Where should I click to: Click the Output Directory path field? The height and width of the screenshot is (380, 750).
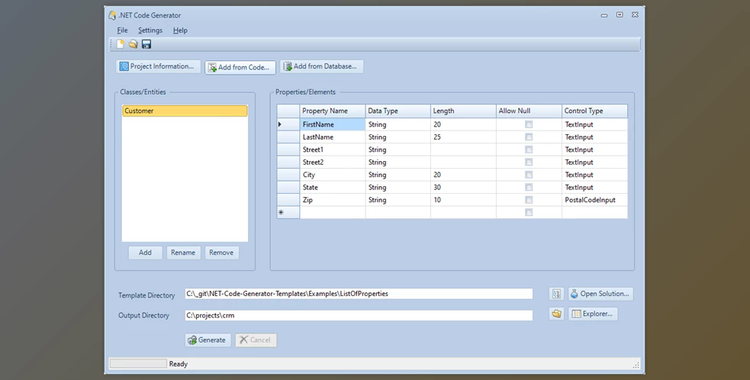tap(359, 315)
